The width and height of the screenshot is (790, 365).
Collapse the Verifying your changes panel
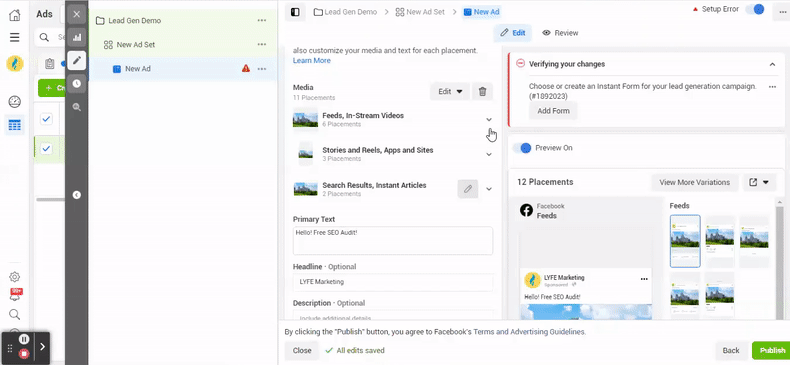772,65
